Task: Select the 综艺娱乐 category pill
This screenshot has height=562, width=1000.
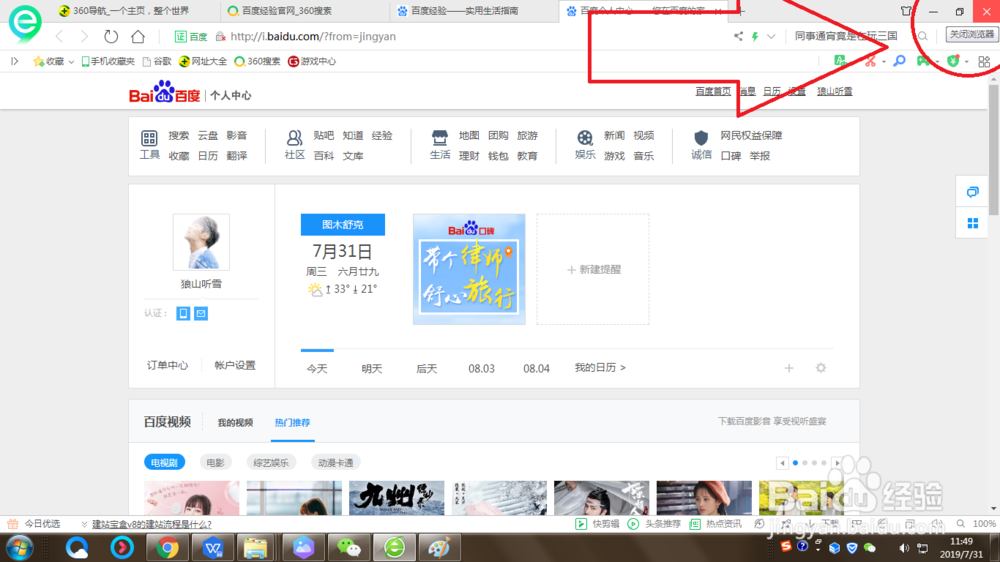Action: [271, 462]
